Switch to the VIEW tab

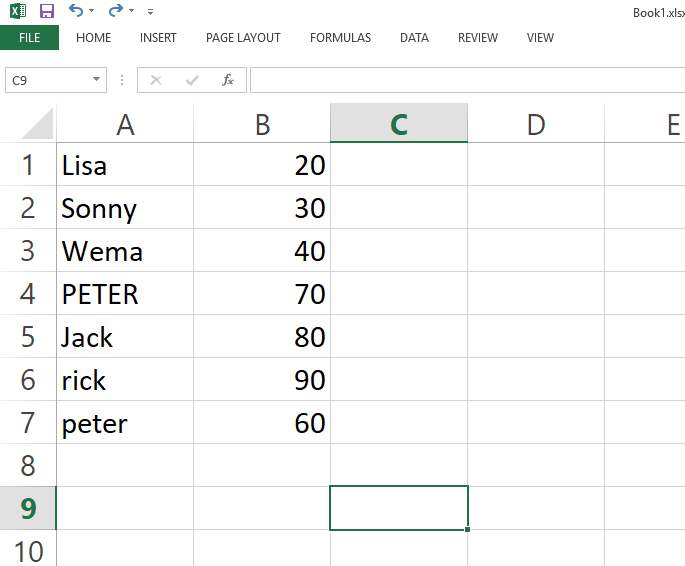tap(540, 38)
